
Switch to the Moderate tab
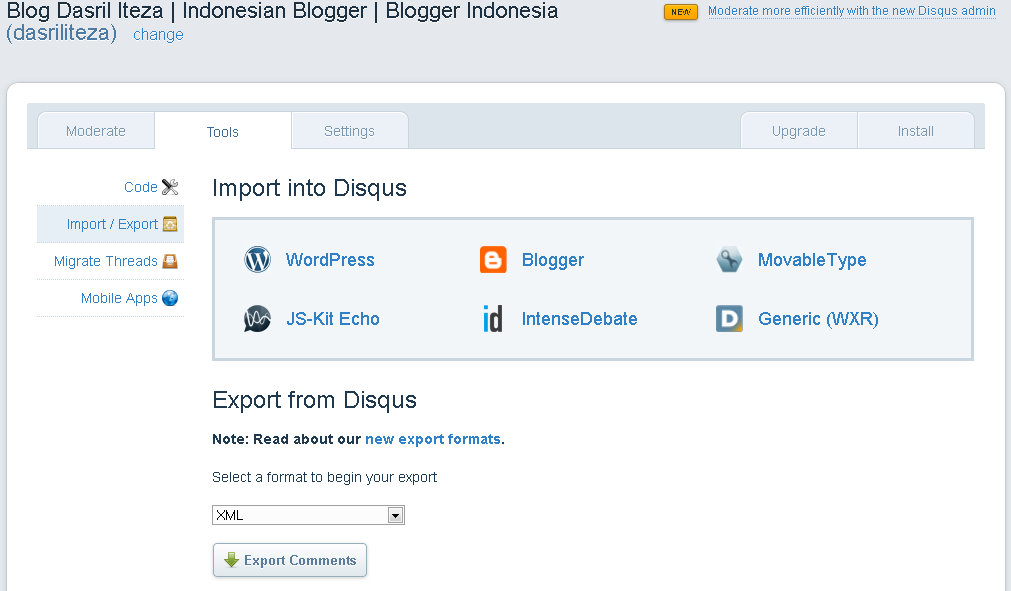(95, 130)
